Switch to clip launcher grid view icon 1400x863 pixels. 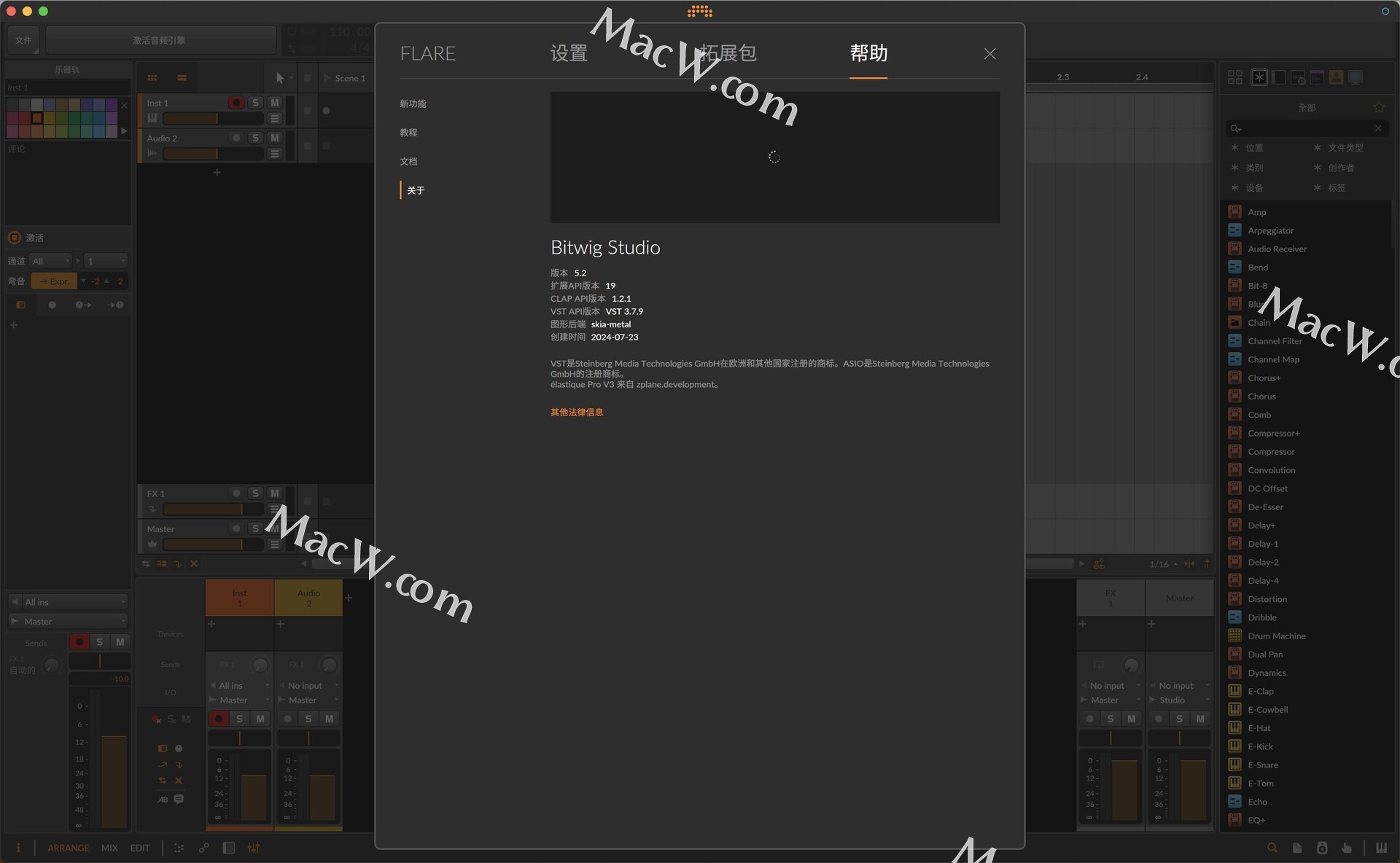pyautogui.click(x=152, y=78)
